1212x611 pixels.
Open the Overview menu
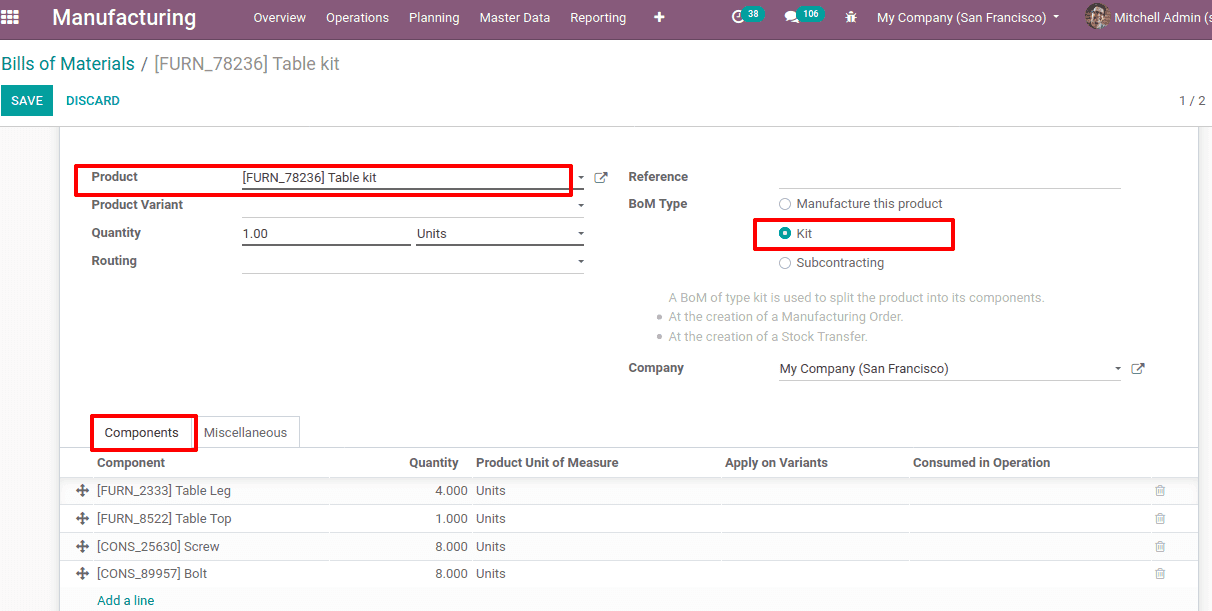[x=280, y=18]
